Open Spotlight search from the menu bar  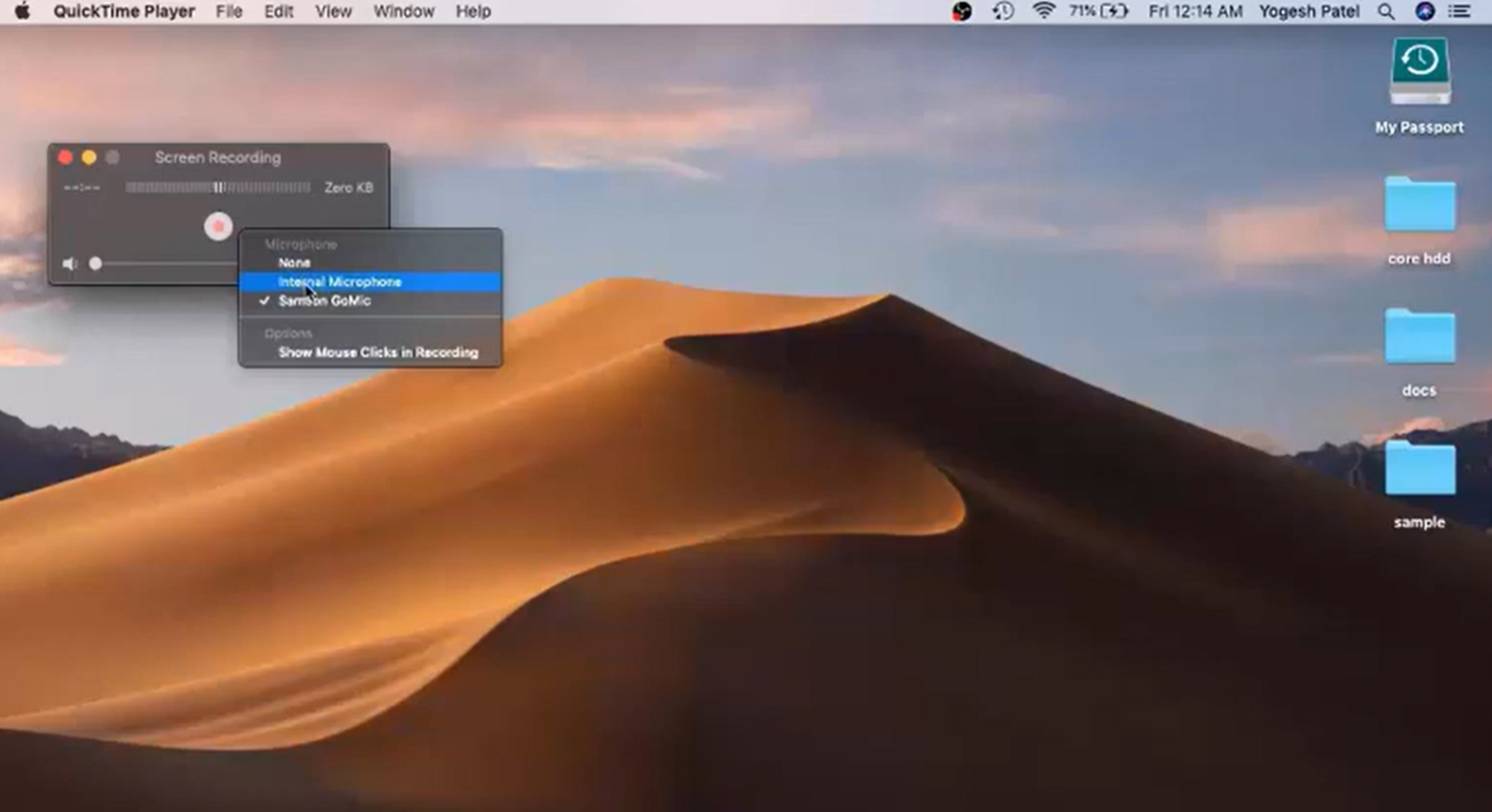(1386, 11)
